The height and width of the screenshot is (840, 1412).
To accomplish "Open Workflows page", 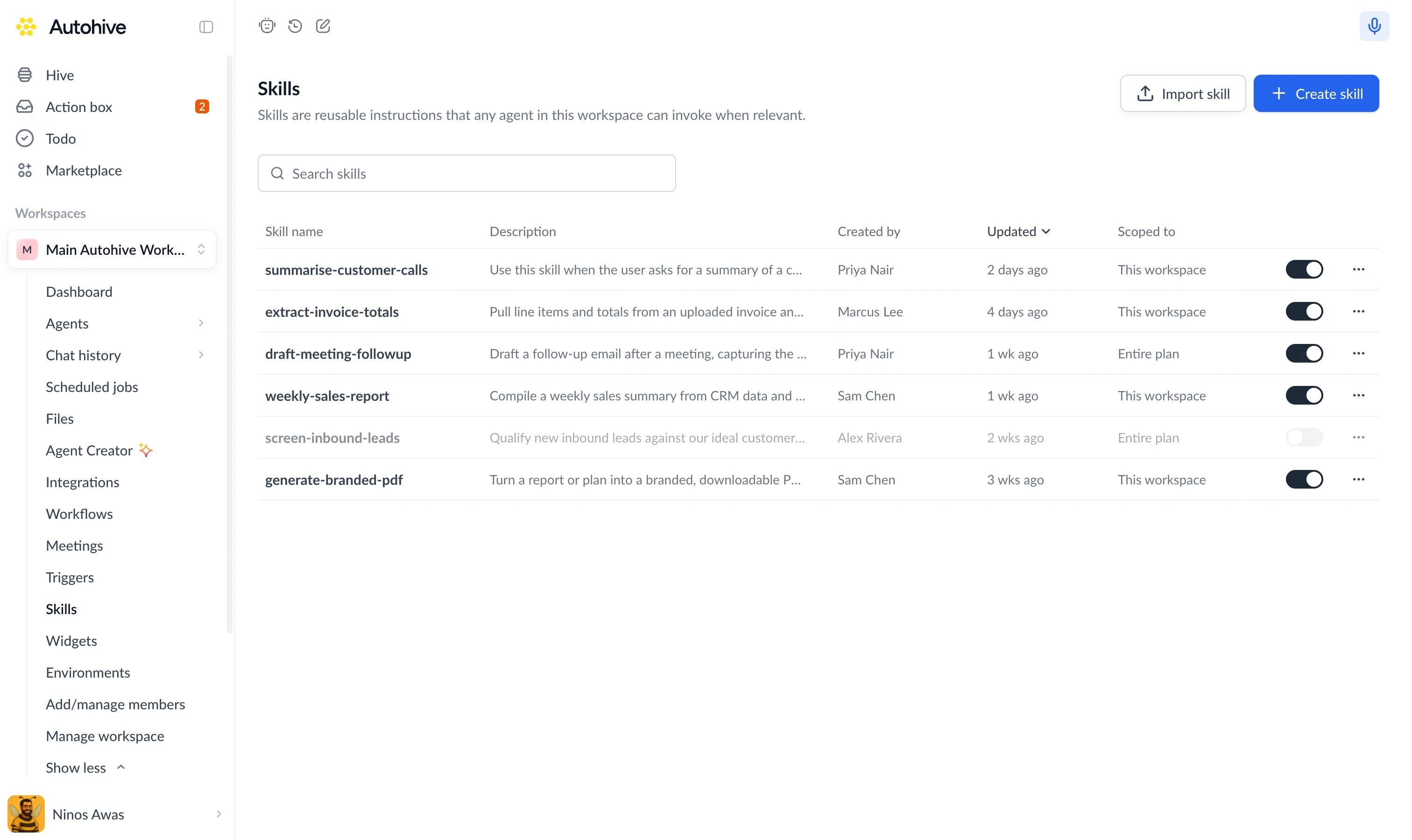I will pyautogui.click(x=79, y=513).
